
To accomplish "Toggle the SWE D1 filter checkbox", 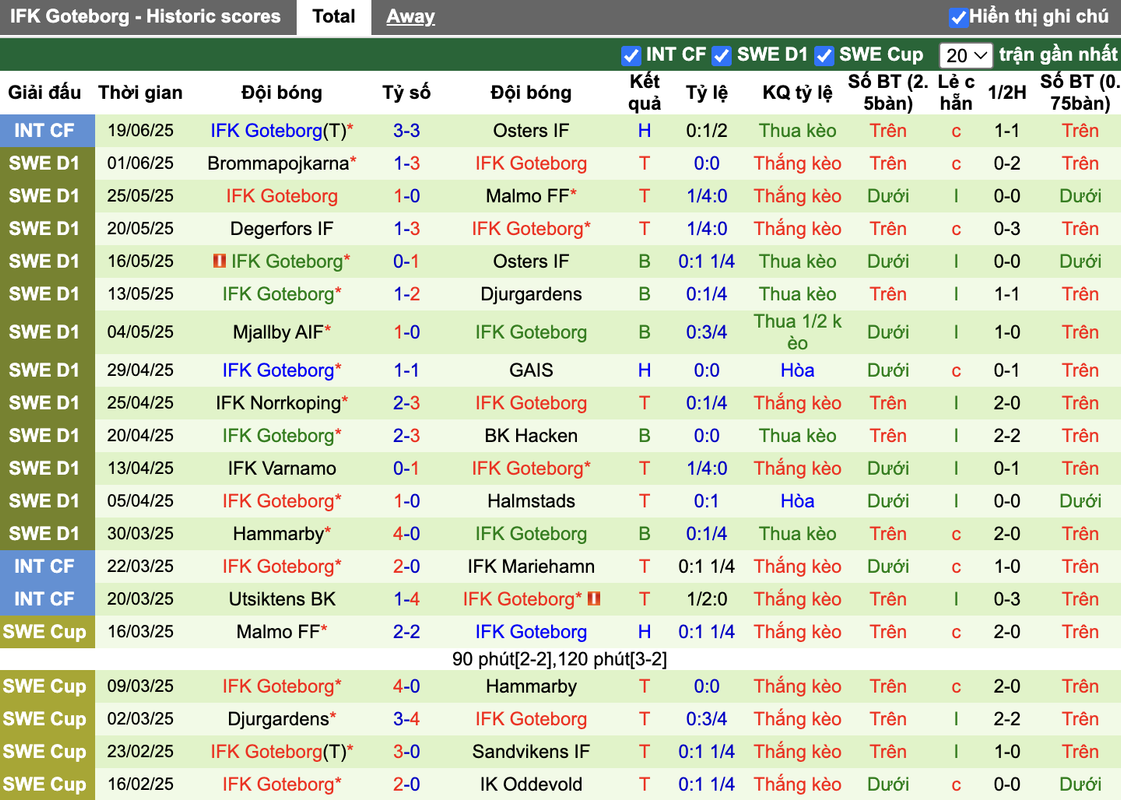I will tap(721, 55).
